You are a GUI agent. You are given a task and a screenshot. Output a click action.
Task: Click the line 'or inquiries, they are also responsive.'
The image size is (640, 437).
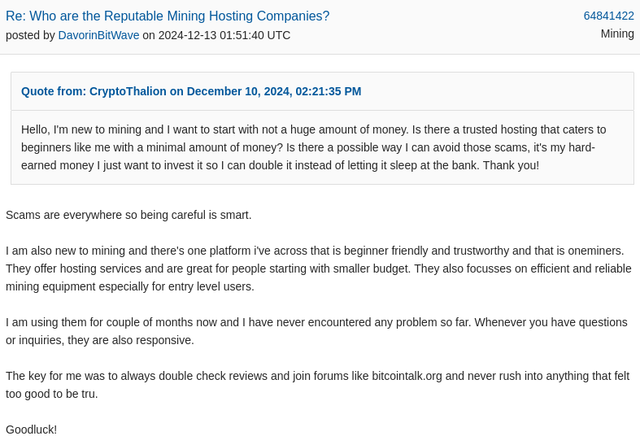[x=100, y=340]
